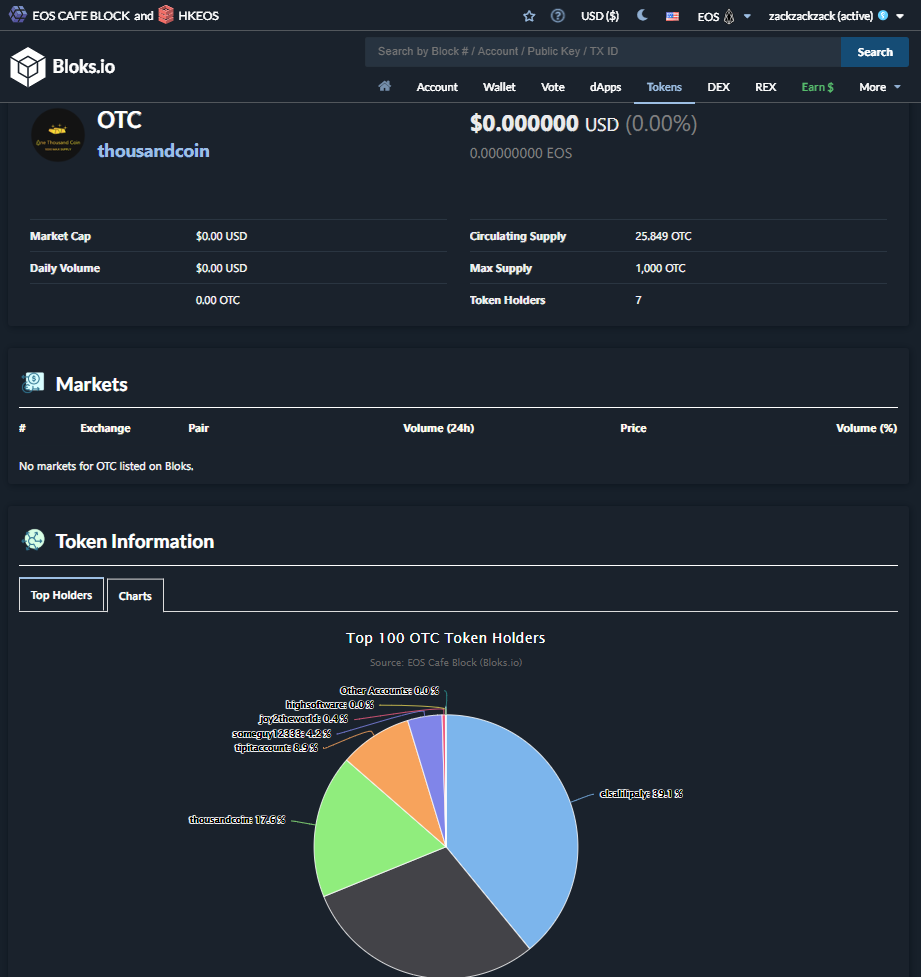Change language via US flag icon
The height and width of the screenshot is (977, 921).
[672, 16]
